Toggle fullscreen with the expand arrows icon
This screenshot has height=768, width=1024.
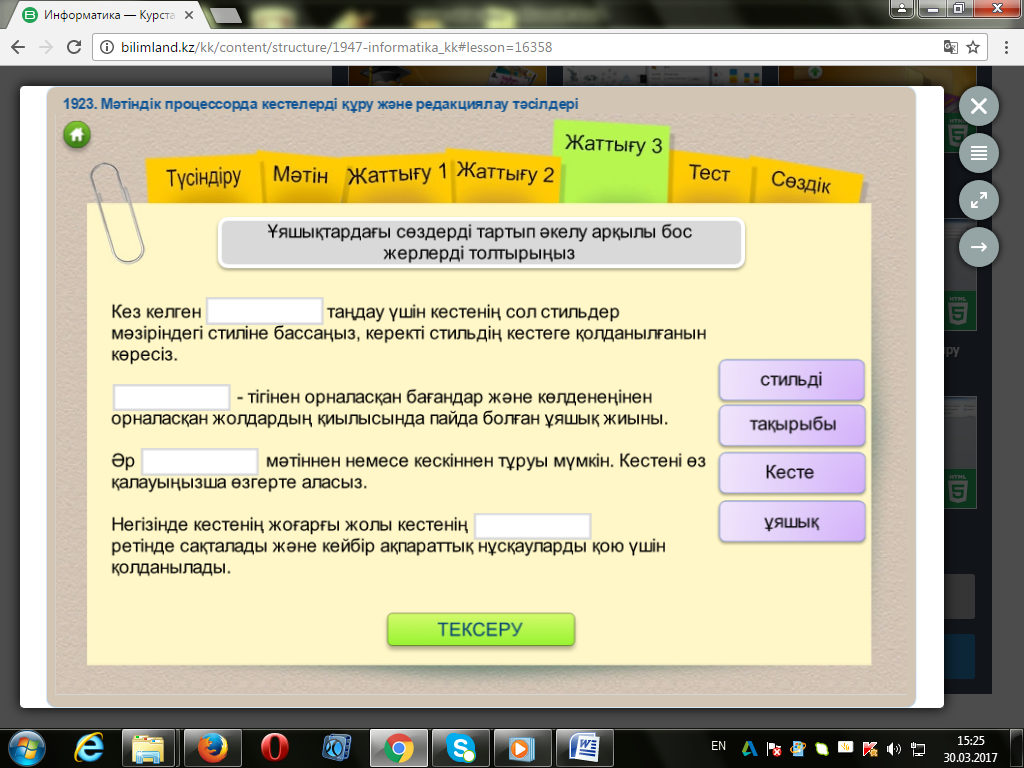pyautogui.click(x=978, y=200)
